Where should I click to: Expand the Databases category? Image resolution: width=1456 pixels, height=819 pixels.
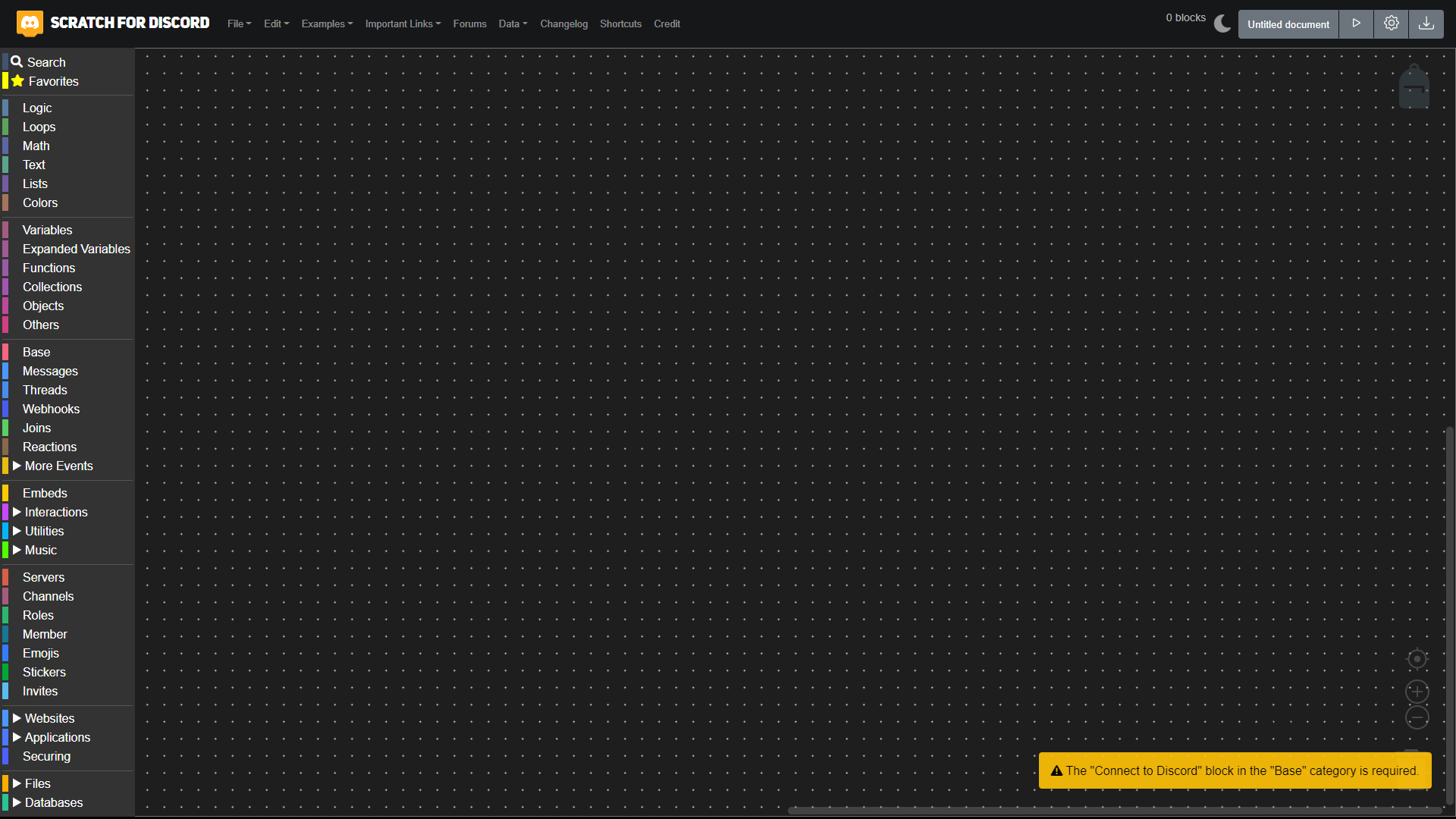tap(53, 802)
